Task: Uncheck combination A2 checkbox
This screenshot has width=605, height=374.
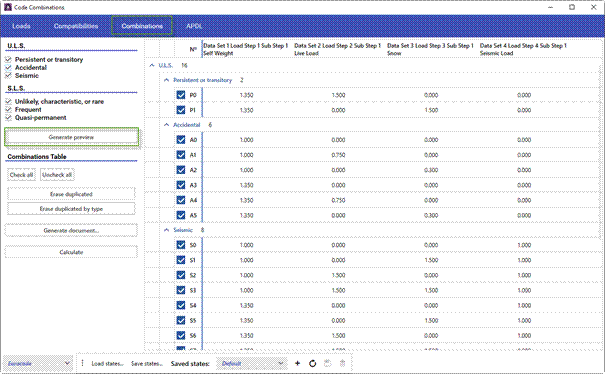Action: [x=181, y=170]
